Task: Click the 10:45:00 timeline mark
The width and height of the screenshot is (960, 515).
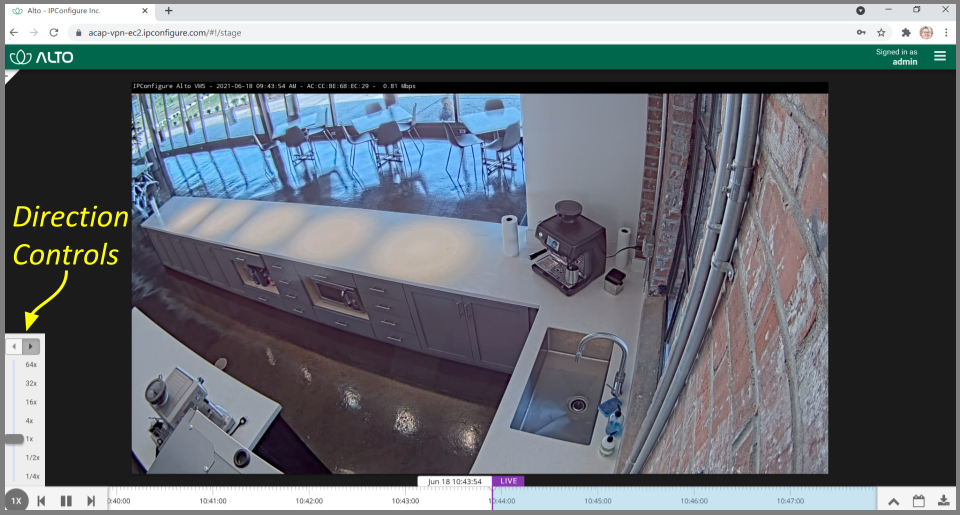Action: pos(598,501)
